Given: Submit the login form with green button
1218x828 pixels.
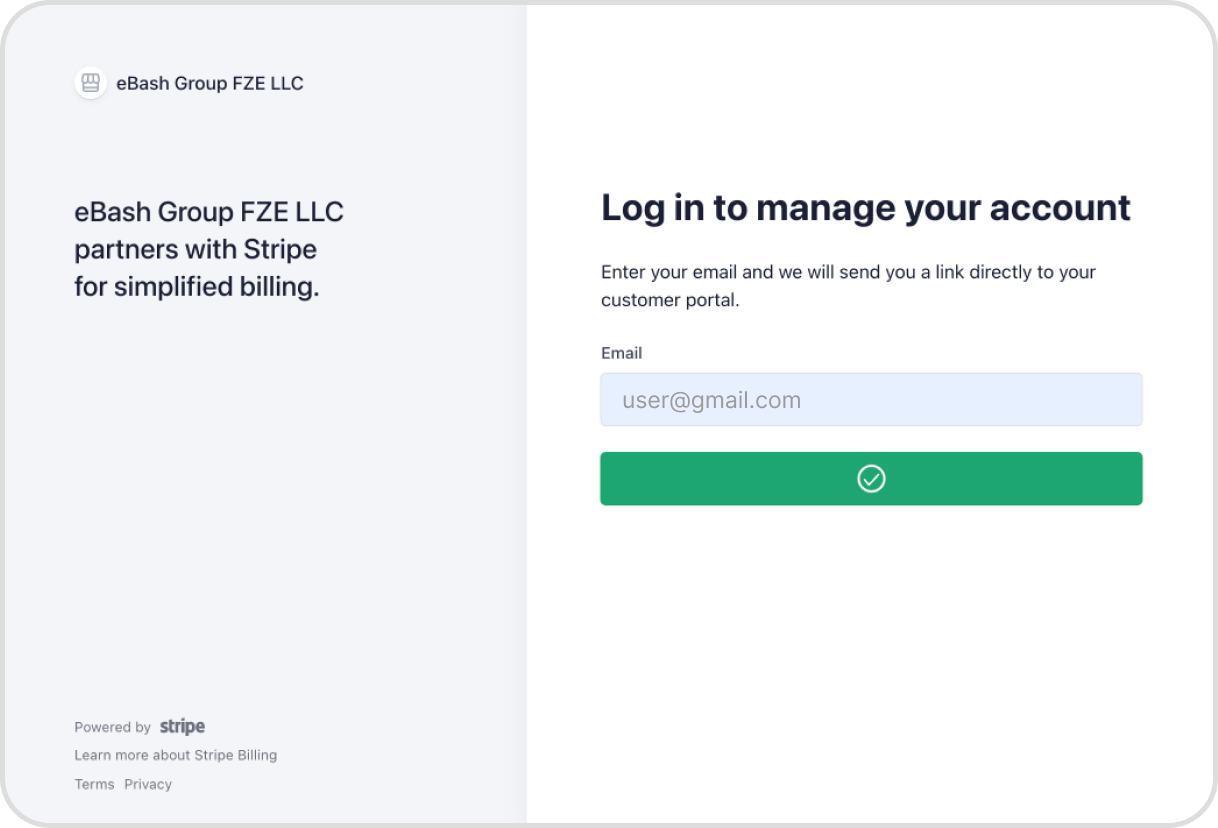Looking at the screenshot, I should [871, 479].
